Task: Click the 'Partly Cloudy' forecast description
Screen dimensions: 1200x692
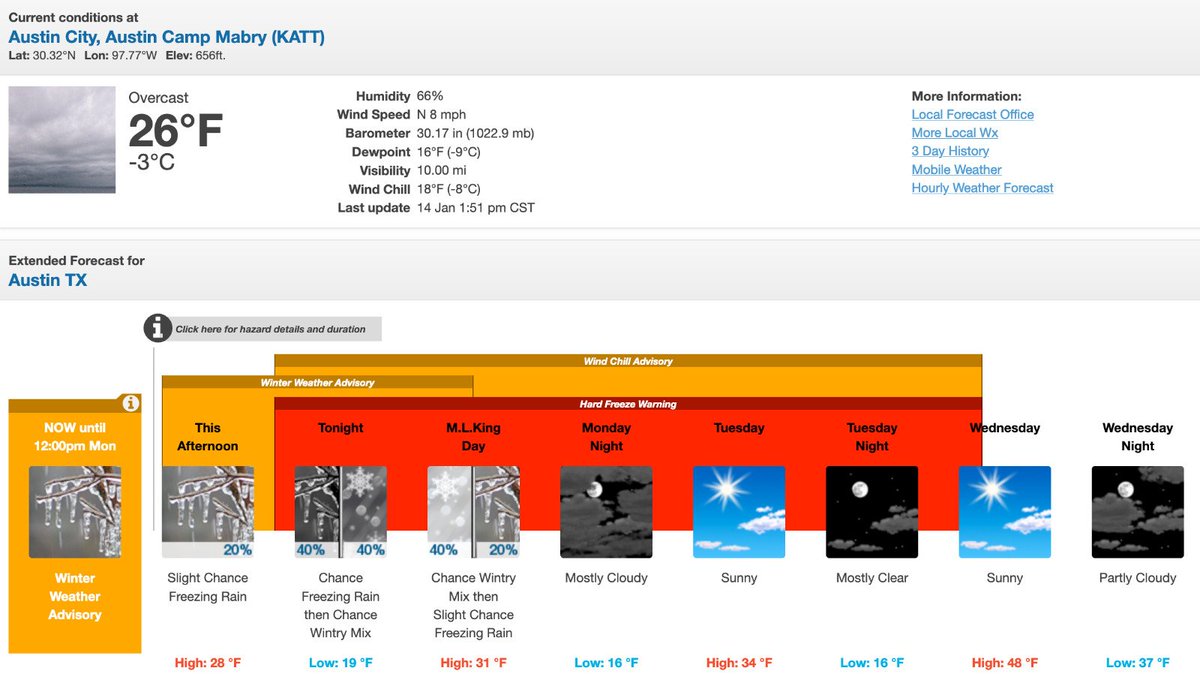Action: point(1138,578)
